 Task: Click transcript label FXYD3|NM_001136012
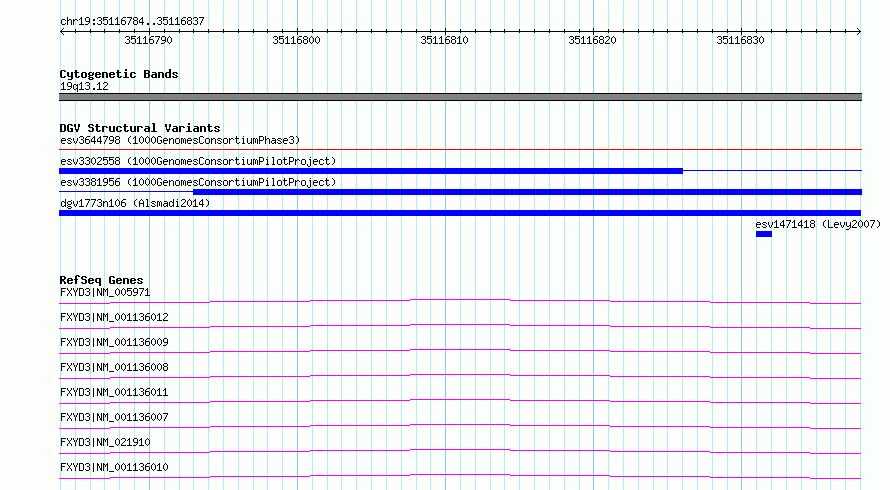tap(114, 317)
